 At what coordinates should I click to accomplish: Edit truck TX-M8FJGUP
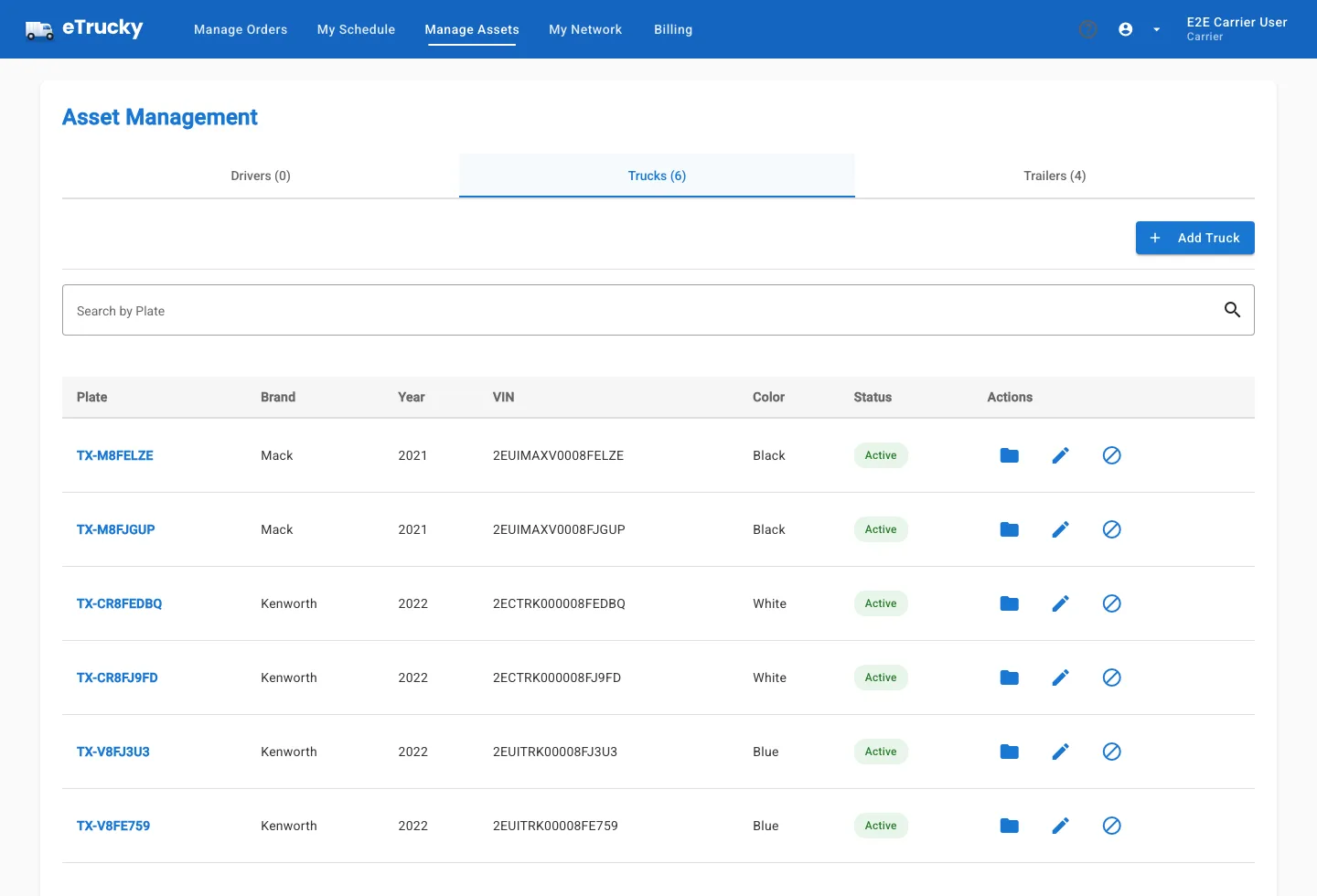pyautogui.click(x=1061, y=529)
